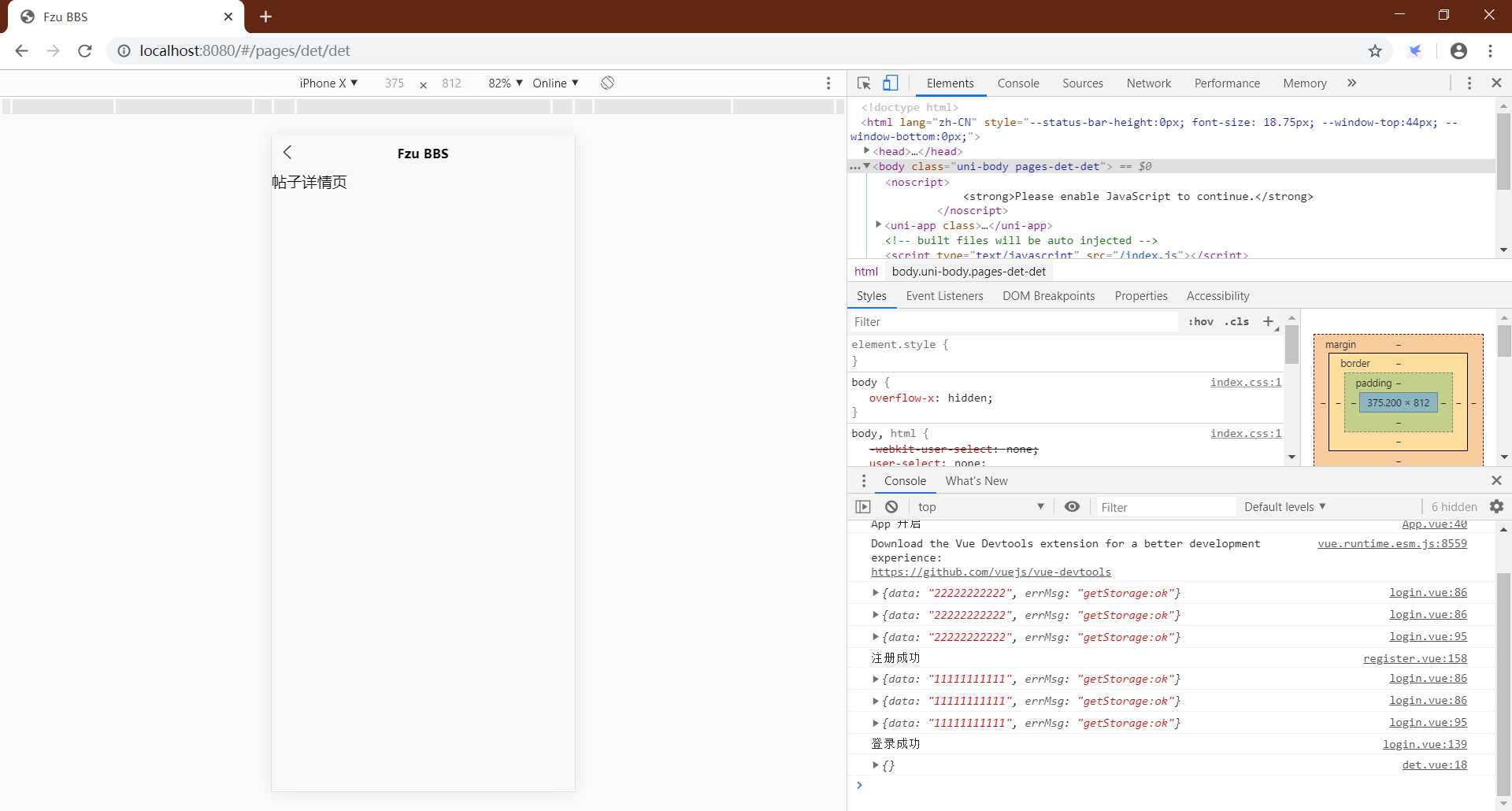Create a live expression with eye icon
This screenshot has width=1512, height=811.
coord(1072,506)
